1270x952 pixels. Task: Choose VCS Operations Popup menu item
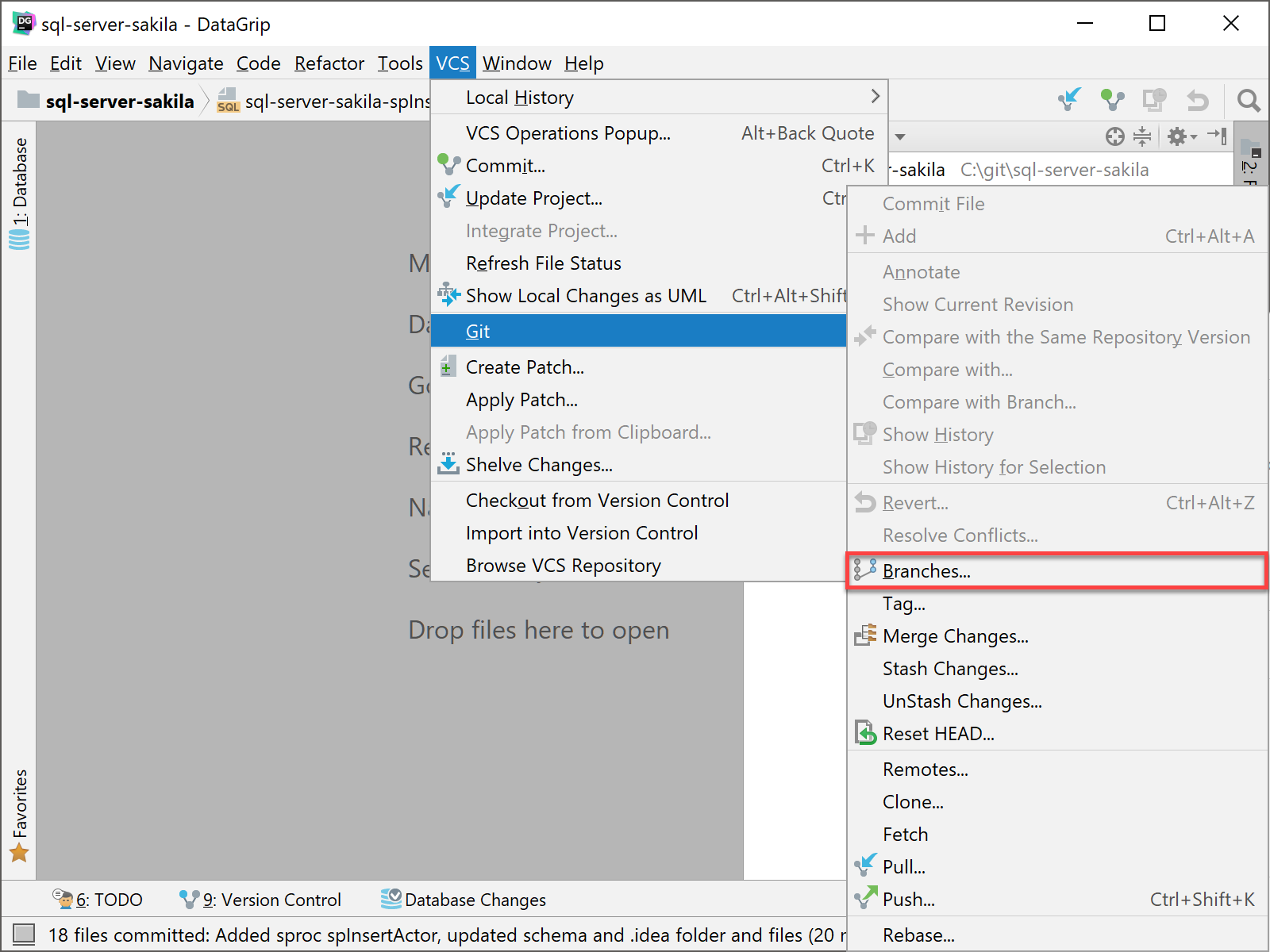tap(659, 133)
